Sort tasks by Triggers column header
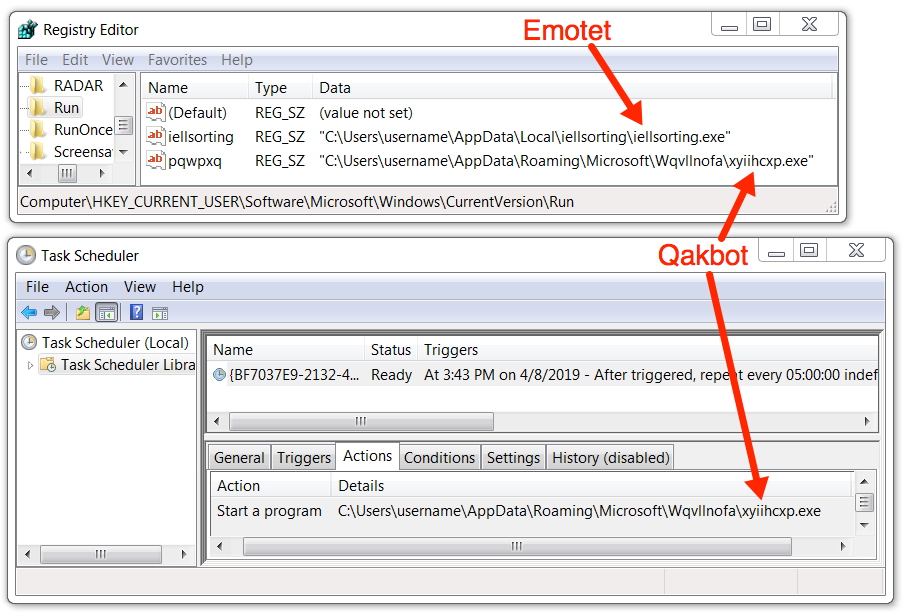 coord(647,350)
